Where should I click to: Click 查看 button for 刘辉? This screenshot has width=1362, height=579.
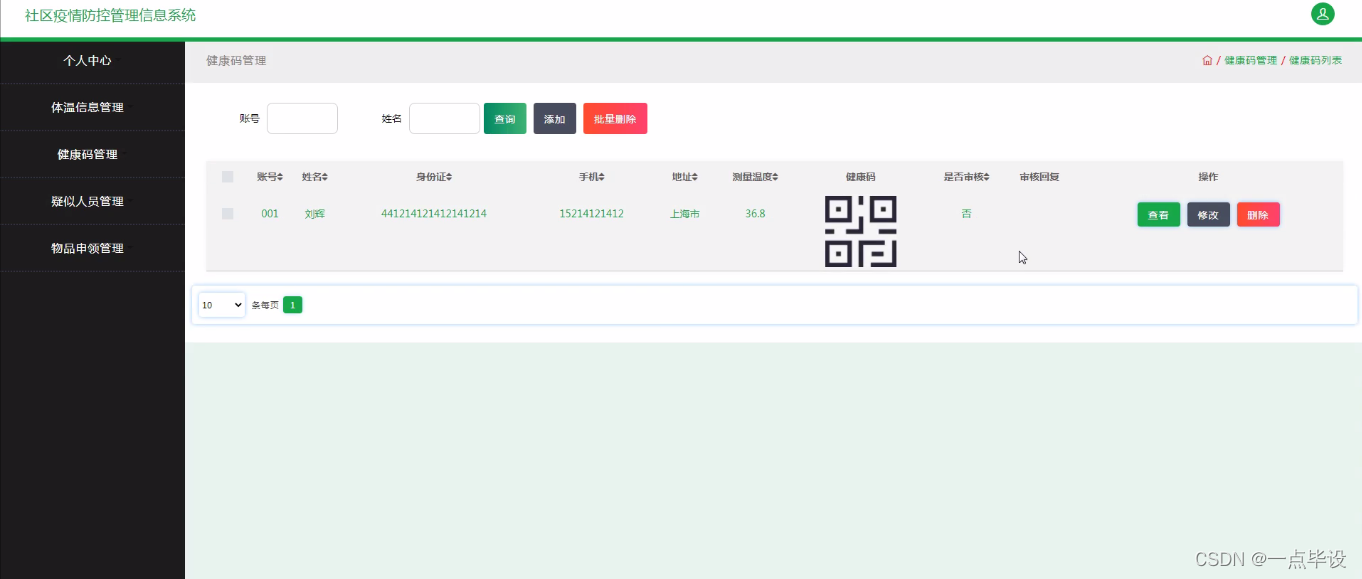[x=1158, y=215]
